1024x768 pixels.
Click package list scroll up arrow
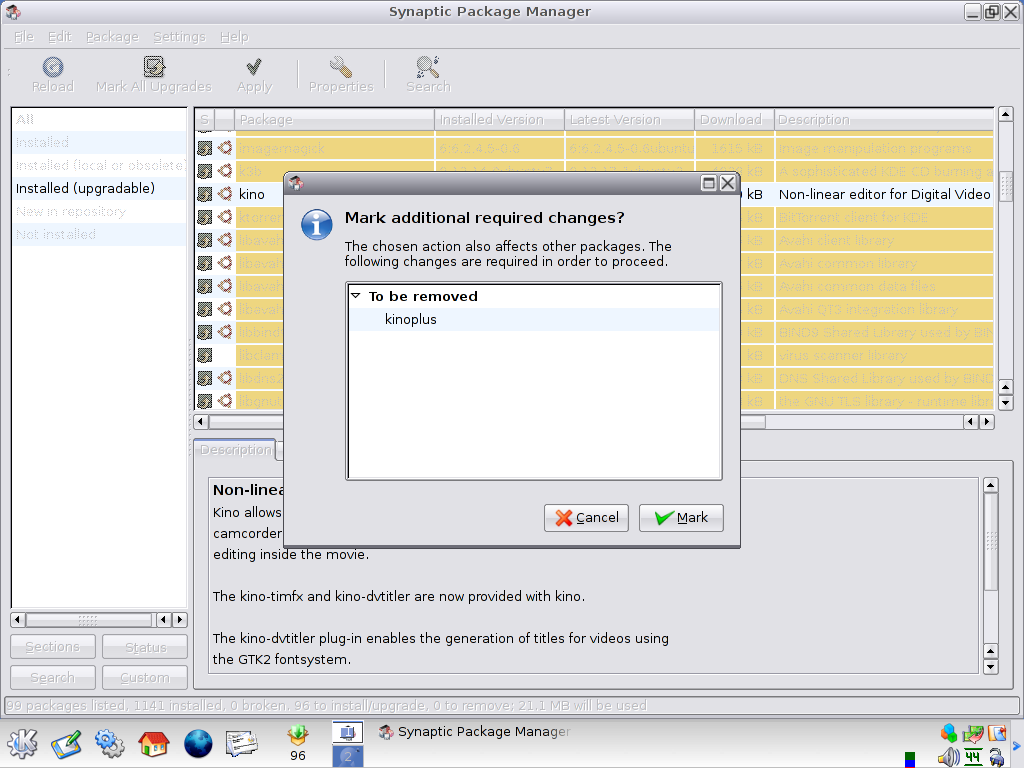(1006, 114)
